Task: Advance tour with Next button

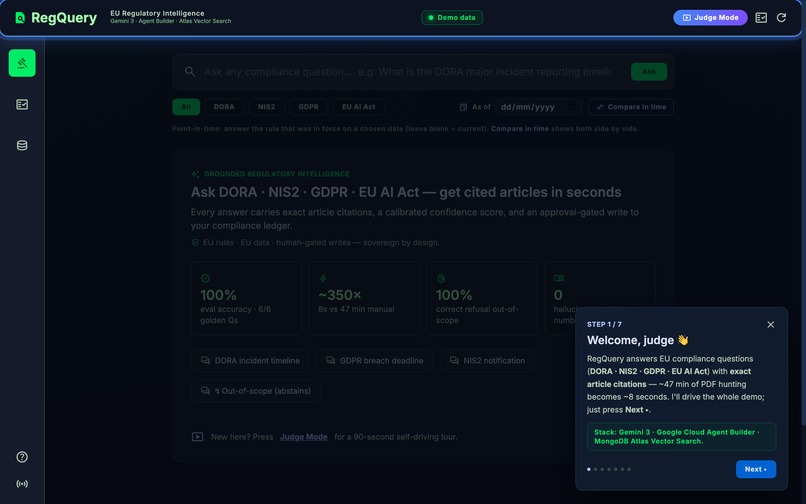Action: point(756,469)
